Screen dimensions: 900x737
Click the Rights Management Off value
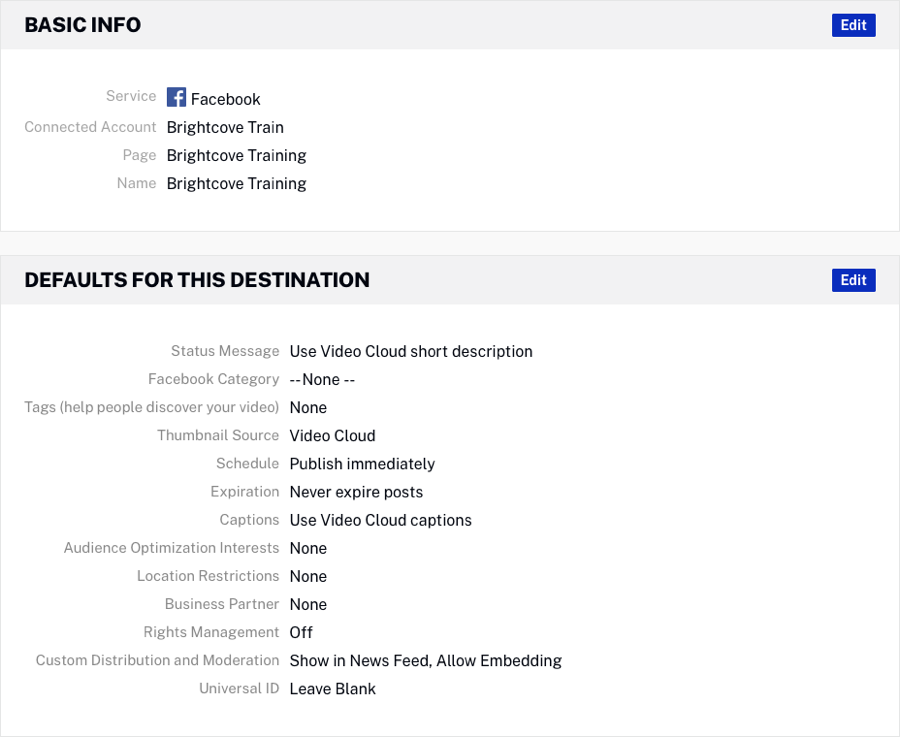click(301, 632)
